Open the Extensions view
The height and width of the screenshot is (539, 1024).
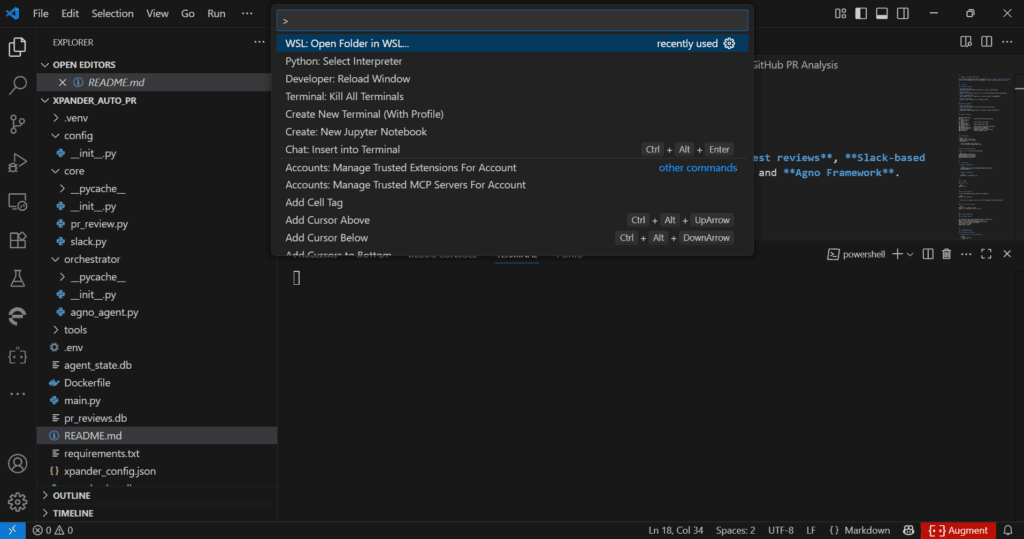18,240
